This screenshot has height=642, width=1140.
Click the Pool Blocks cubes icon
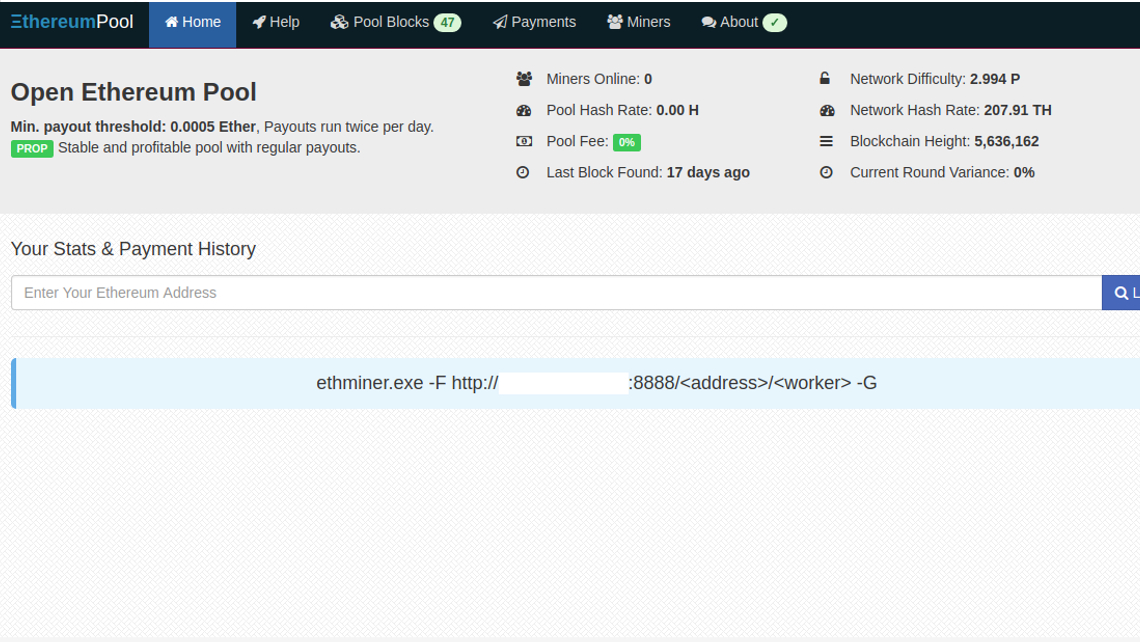point(340,23)
